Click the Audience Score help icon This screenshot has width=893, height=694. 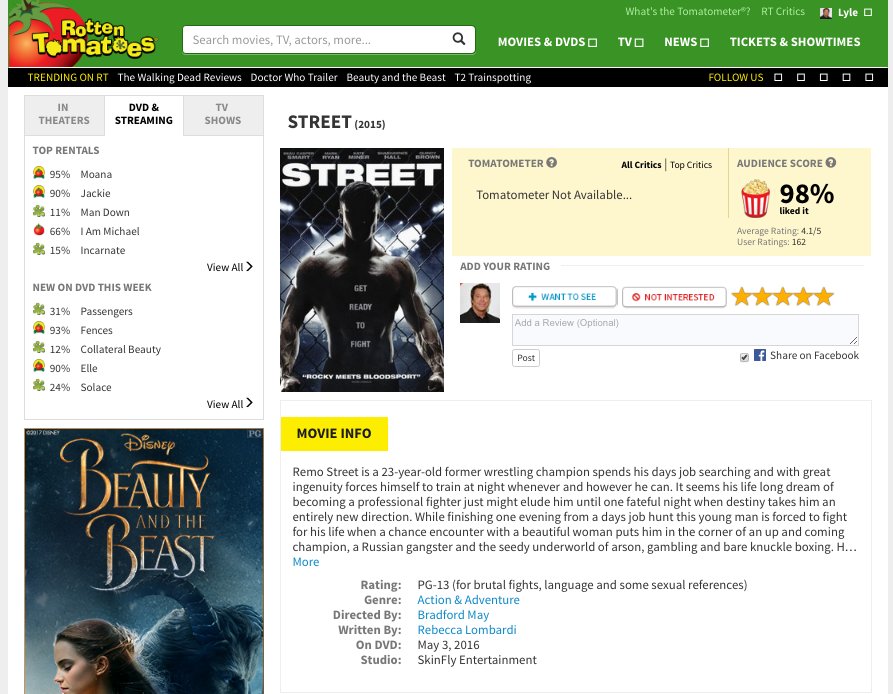[x=831, y=162]
